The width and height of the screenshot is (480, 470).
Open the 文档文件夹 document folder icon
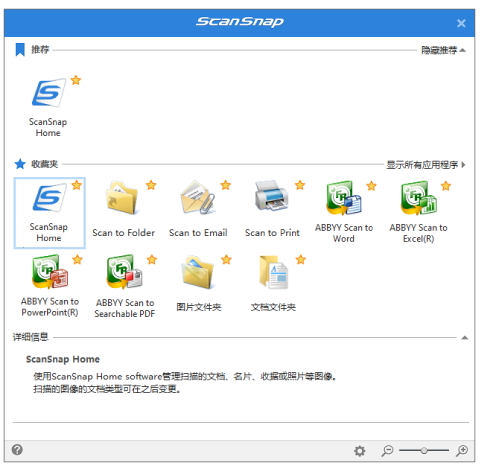[273, 283]
